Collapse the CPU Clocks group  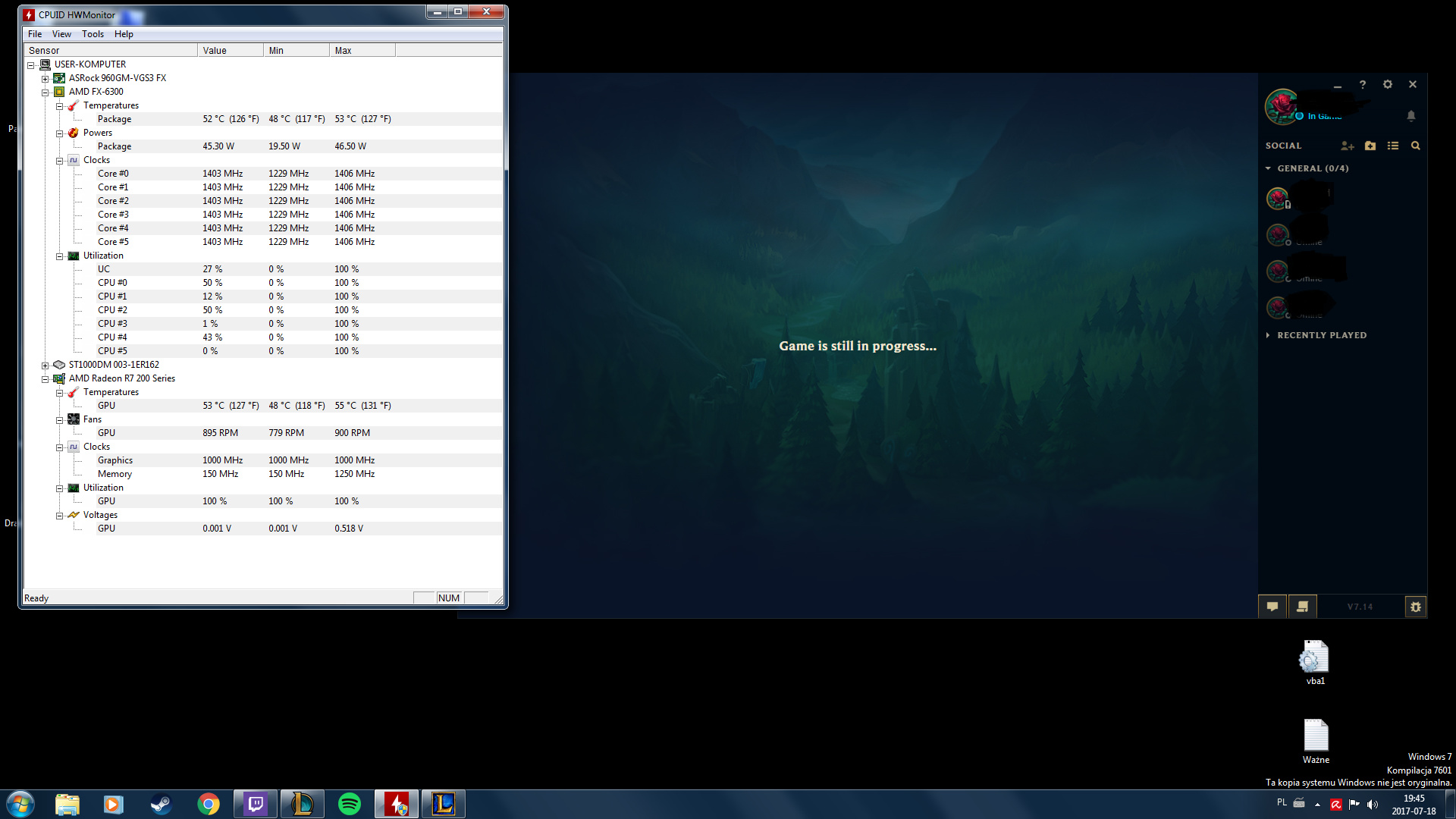[x=60, y=161]
